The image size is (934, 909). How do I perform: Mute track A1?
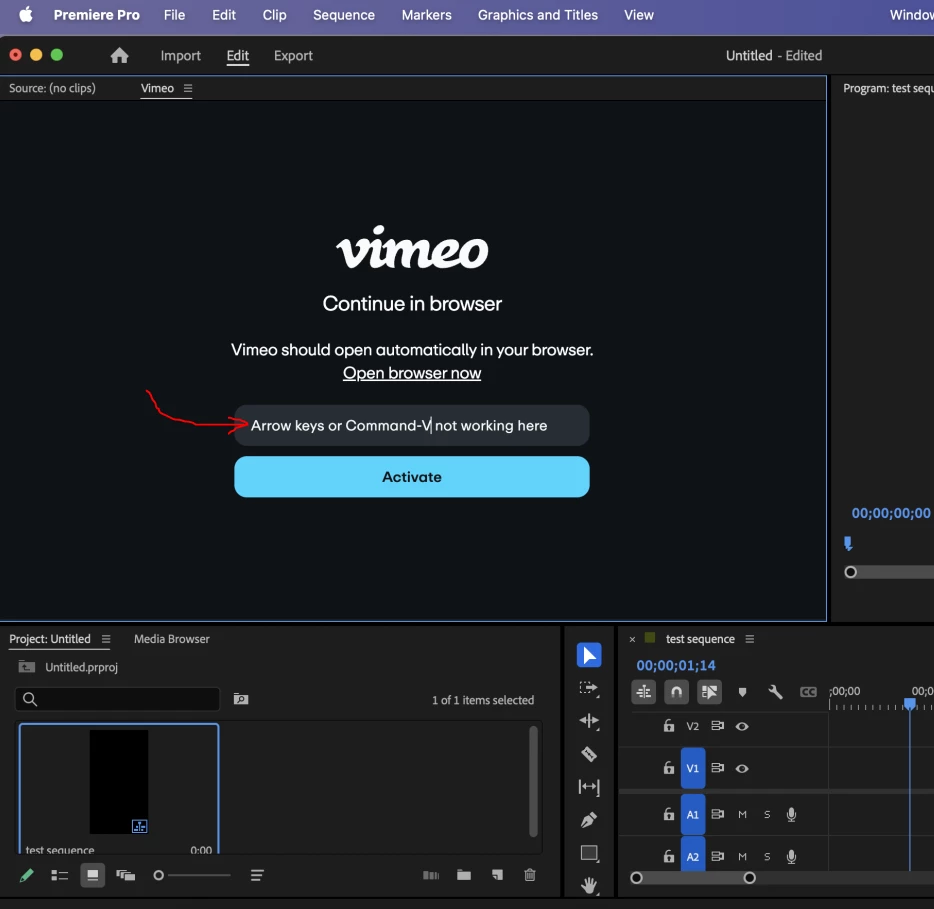click(x=742, y=814)
